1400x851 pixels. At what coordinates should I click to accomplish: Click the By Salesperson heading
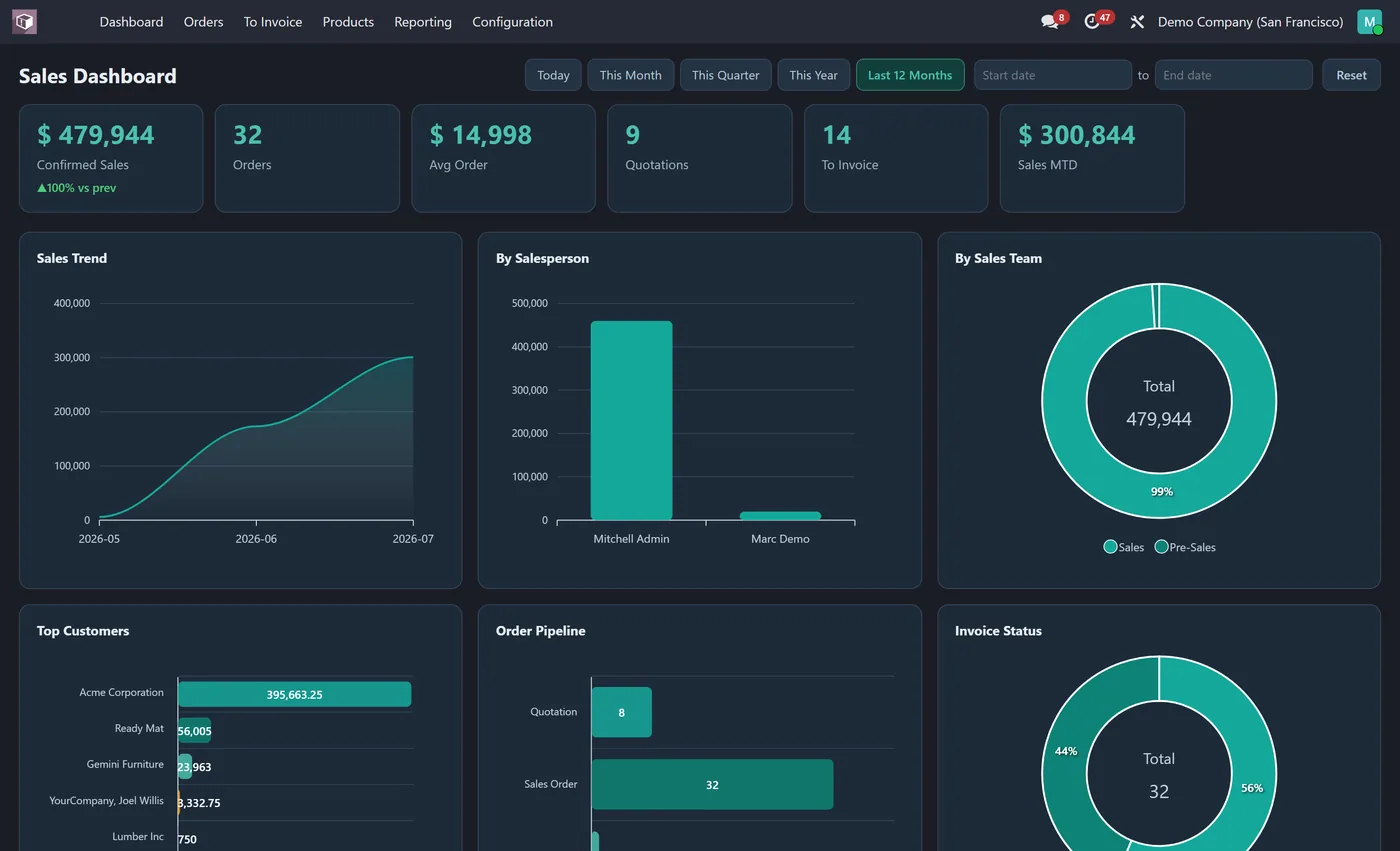[x=542, y=258]
